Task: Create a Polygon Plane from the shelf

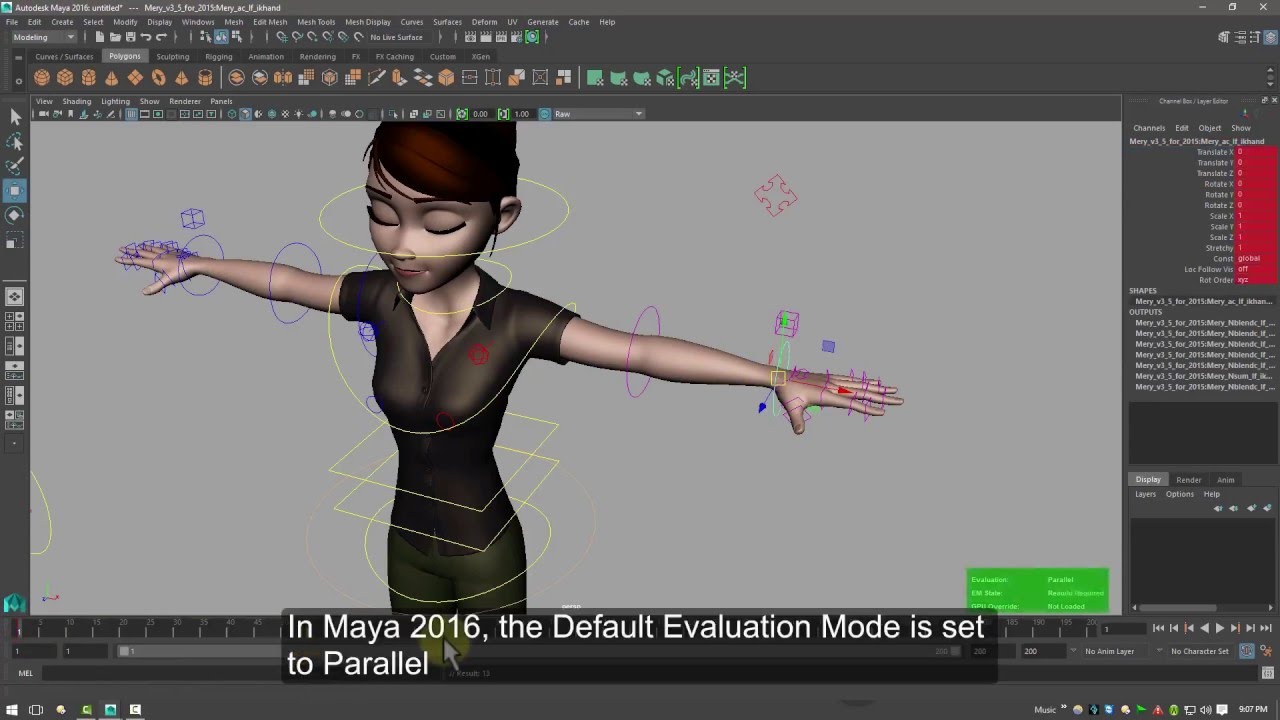Action: pyautogui.click(x=134, y=78)
